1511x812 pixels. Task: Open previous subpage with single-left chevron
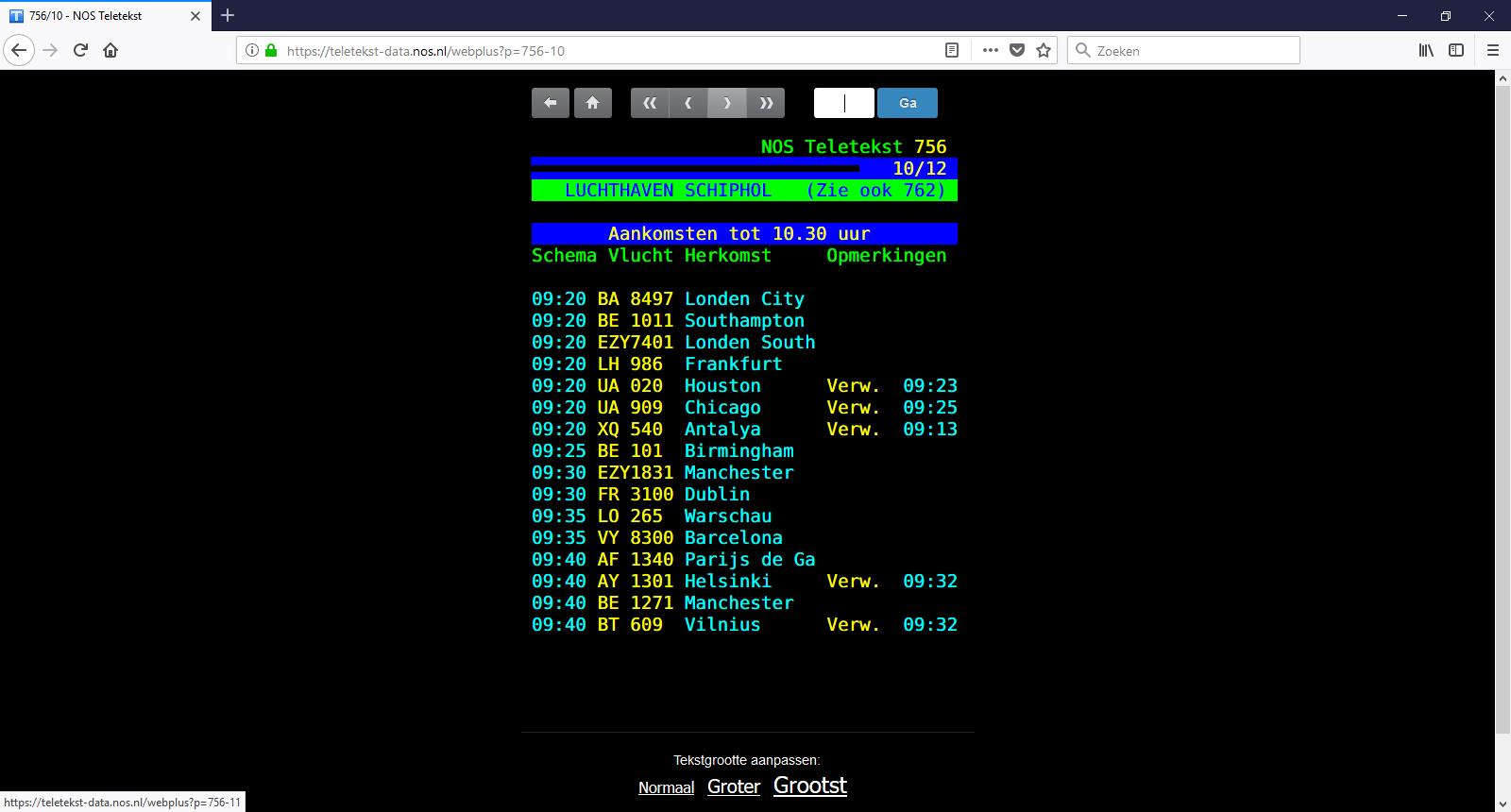688,103
